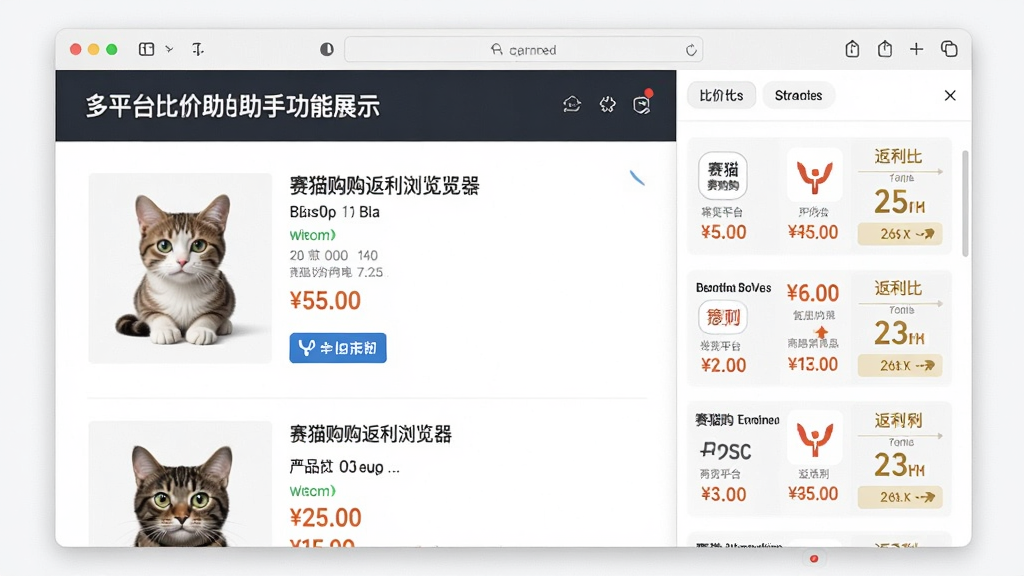Viewport: 1024px width, 576px height.
Task: Reload the page with the refresh icon
Action: coord(691,50)
